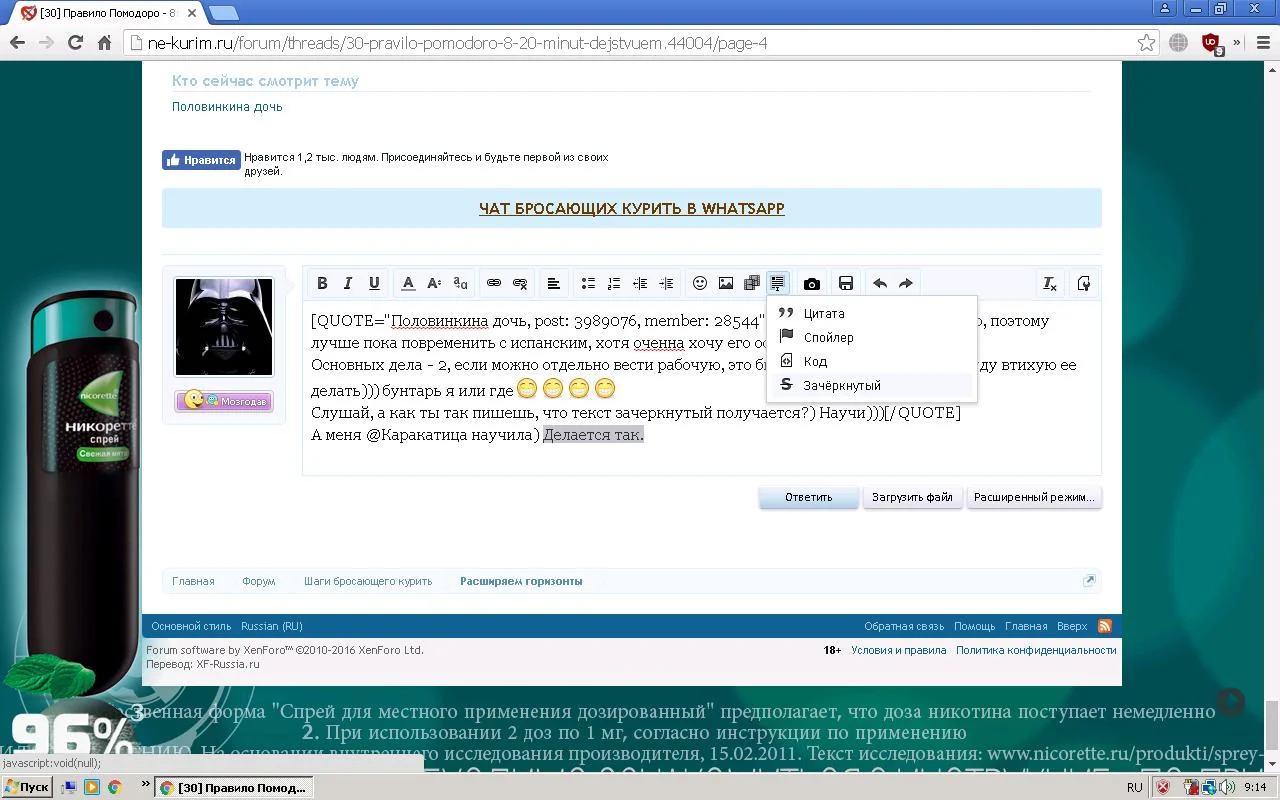Undo the last editing action
Image resolution: width=1280 pixels, height=800 pixels.
pos(879,283)
